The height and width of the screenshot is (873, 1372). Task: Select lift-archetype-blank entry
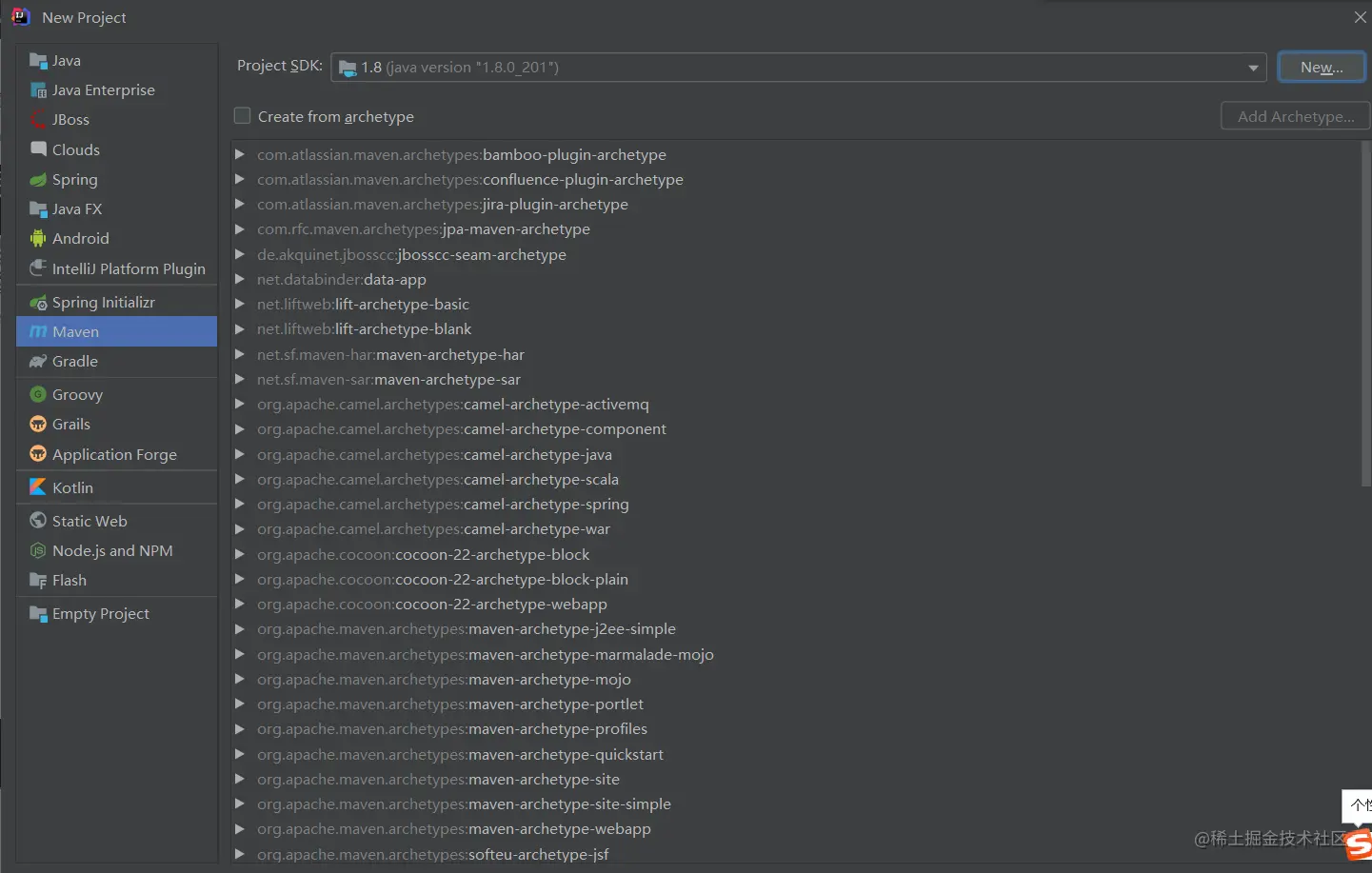pyautogui.click(x=364, y=328)
